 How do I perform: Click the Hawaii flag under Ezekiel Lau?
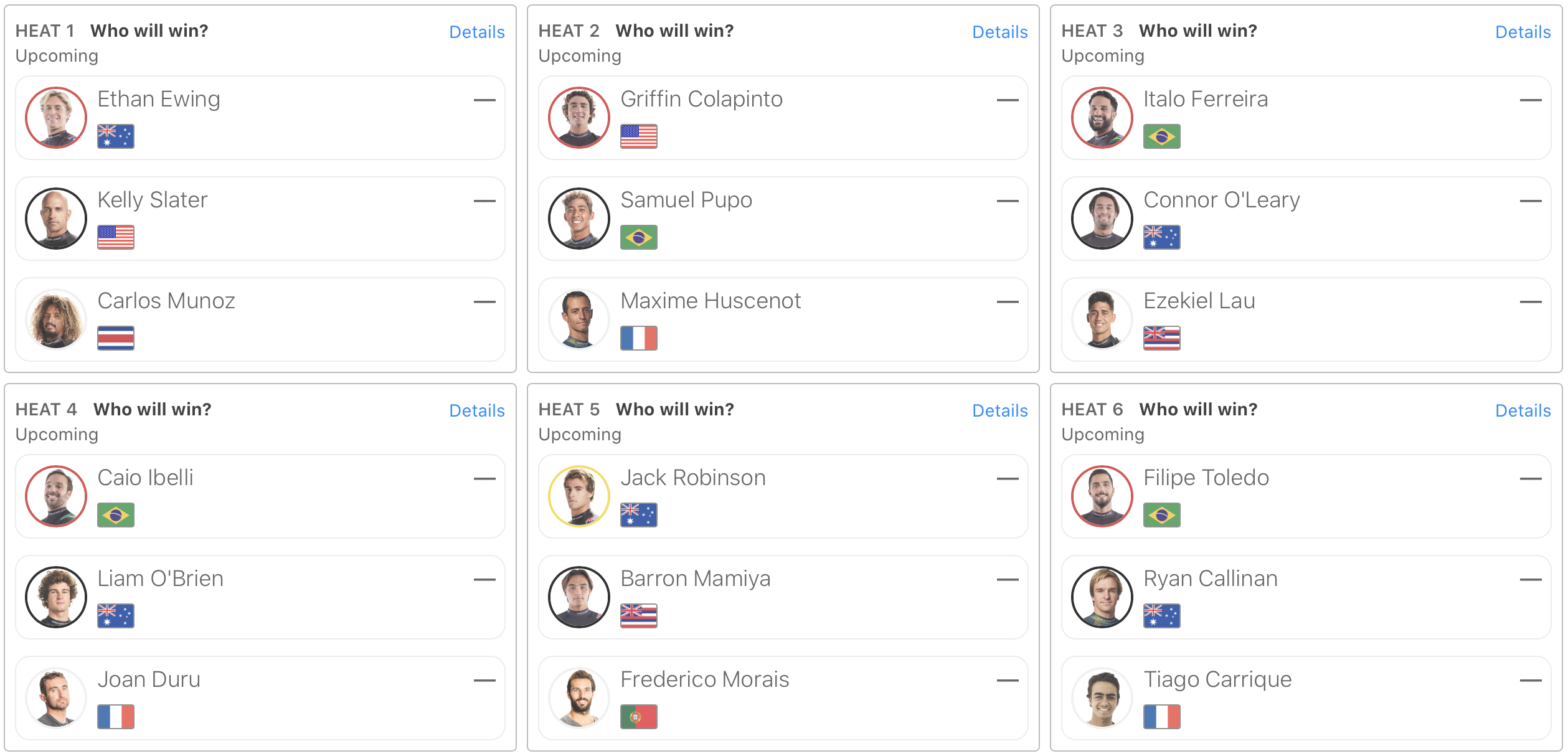(1162, 338)
